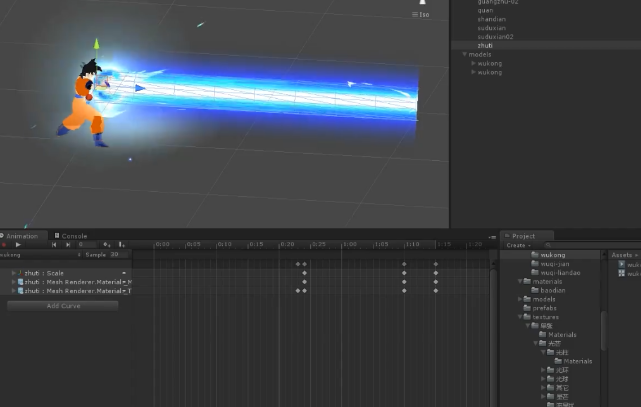Click the Project search field

click(x=591, y=245)
